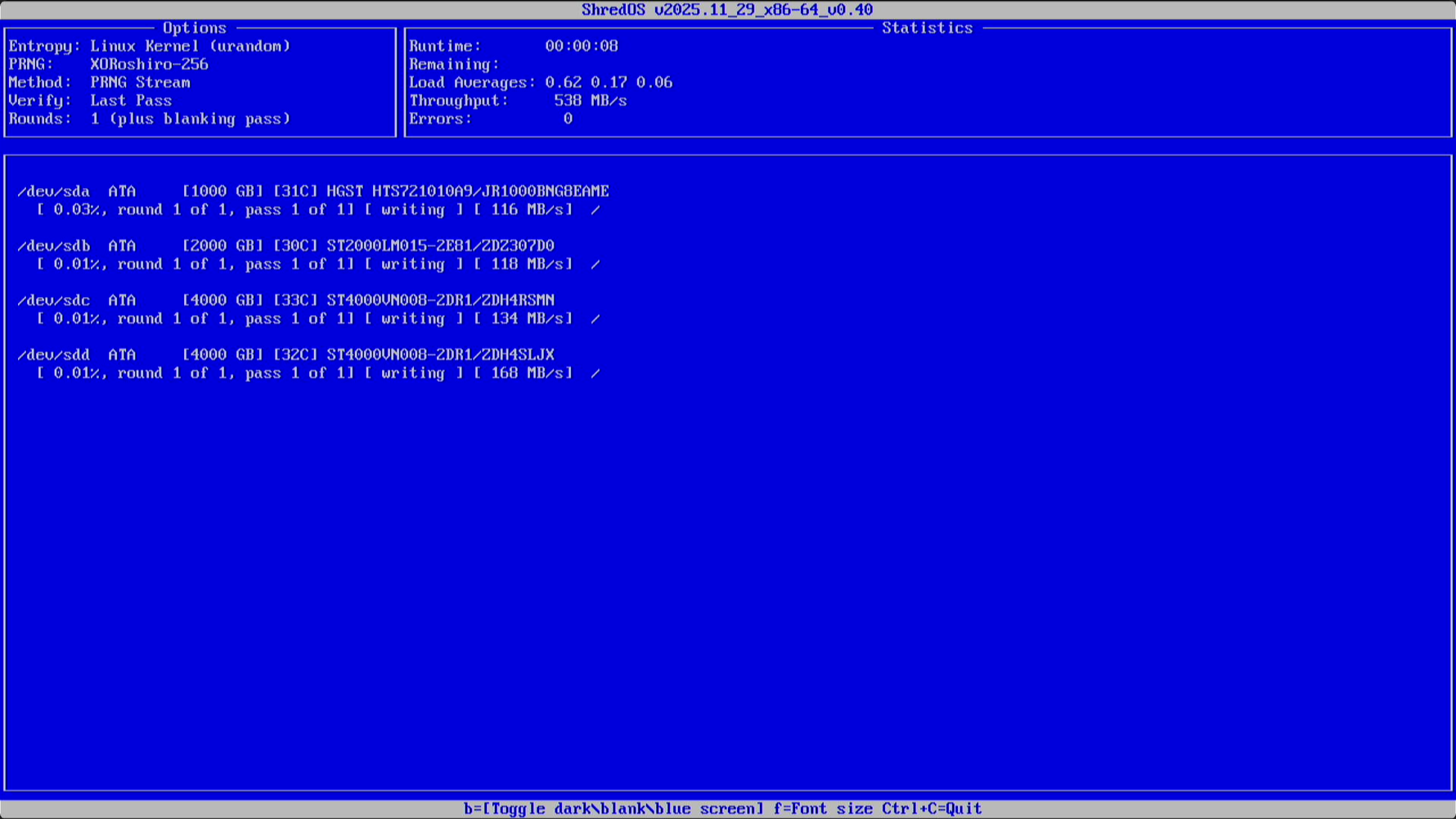
Task: Click the Ctrl+C=Quit hint
Action: 932,808
